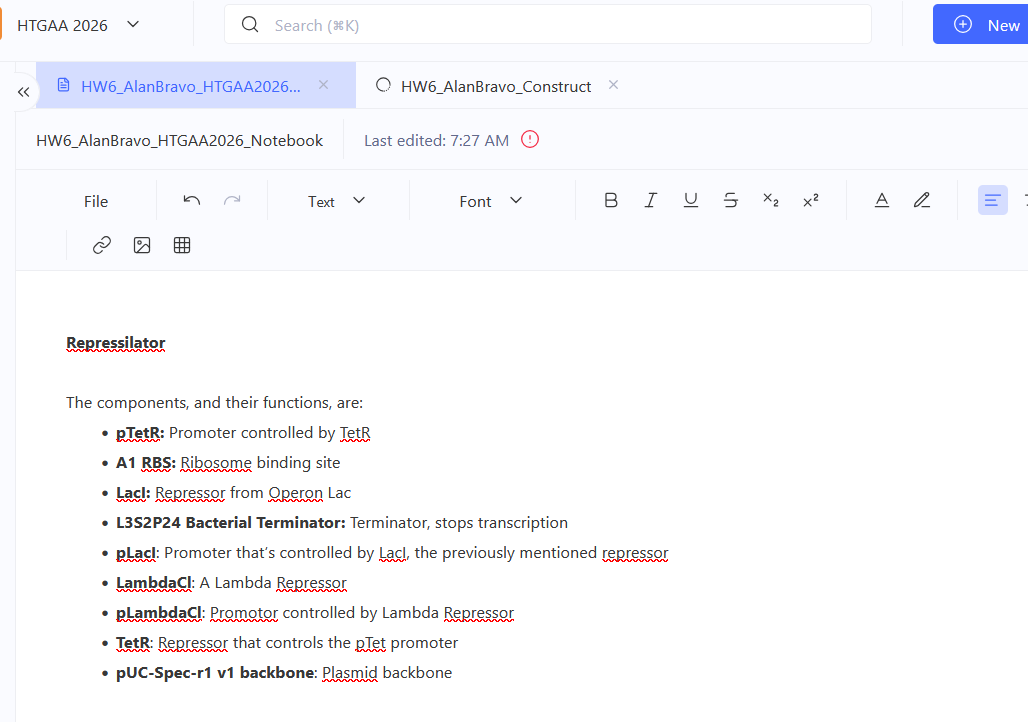Click the LambdaCI: A Lambda Repressor line
This screenshot has height=722, width=1028.
(231, 583)
